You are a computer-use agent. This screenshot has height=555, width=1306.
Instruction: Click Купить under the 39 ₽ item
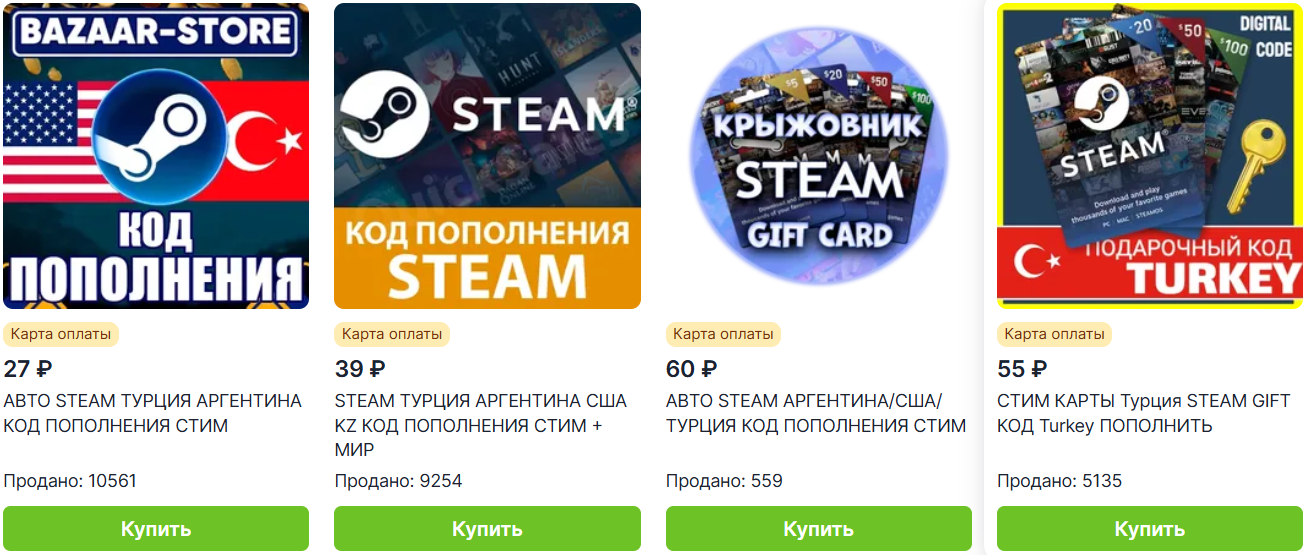[487, 528]
